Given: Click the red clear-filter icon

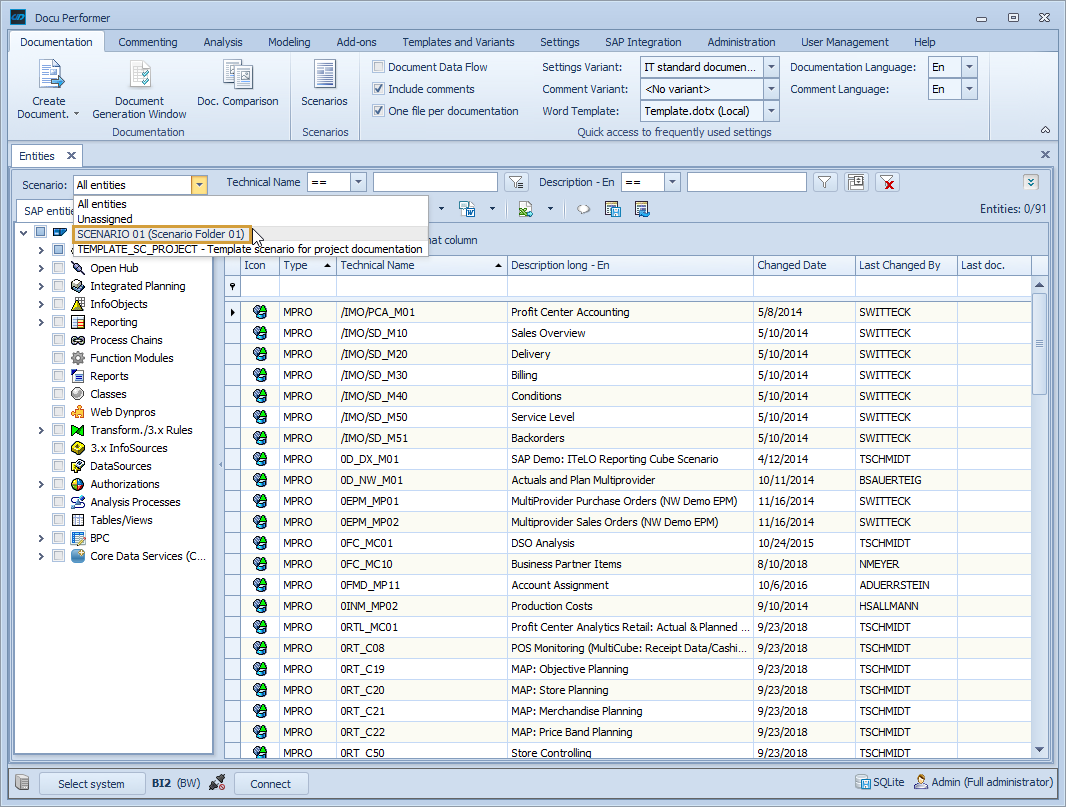Looking at the screenshot, I should pyautogui.click(x=887, y=182).
